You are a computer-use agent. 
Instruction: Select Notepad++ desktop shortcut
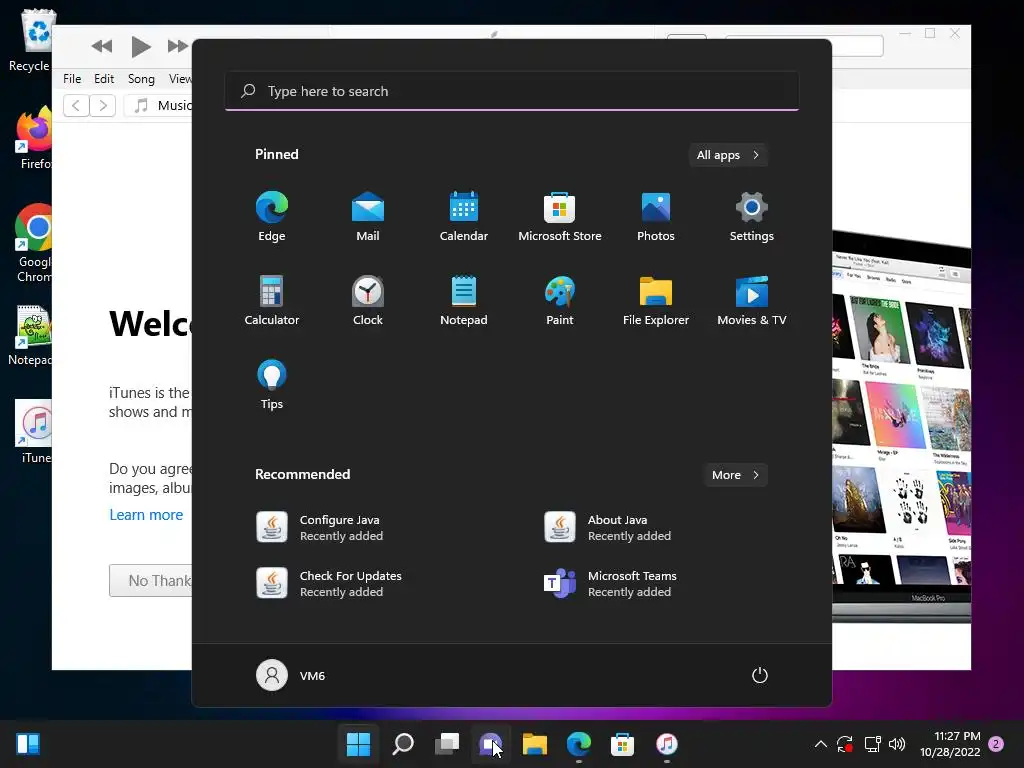tap(31, 336)
